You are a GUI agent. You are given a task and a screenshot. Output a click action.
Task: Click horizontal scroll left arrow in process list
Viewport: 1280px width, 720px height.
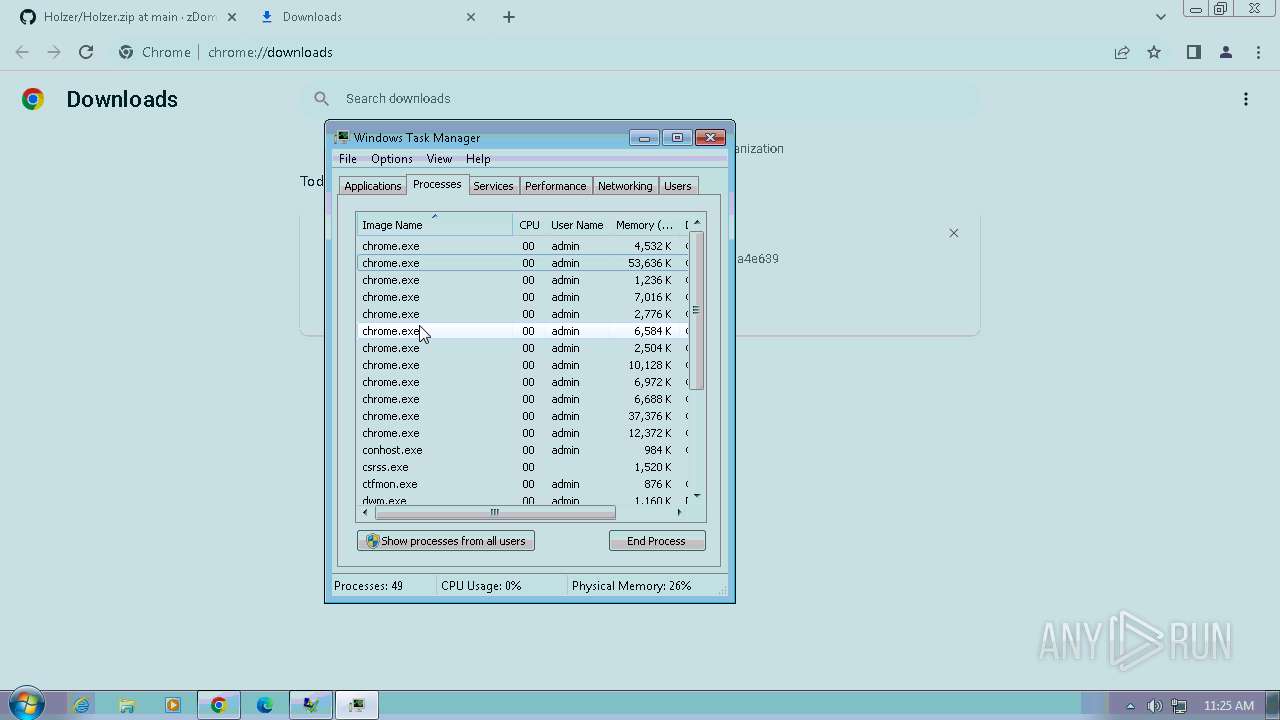click(365, 513)
